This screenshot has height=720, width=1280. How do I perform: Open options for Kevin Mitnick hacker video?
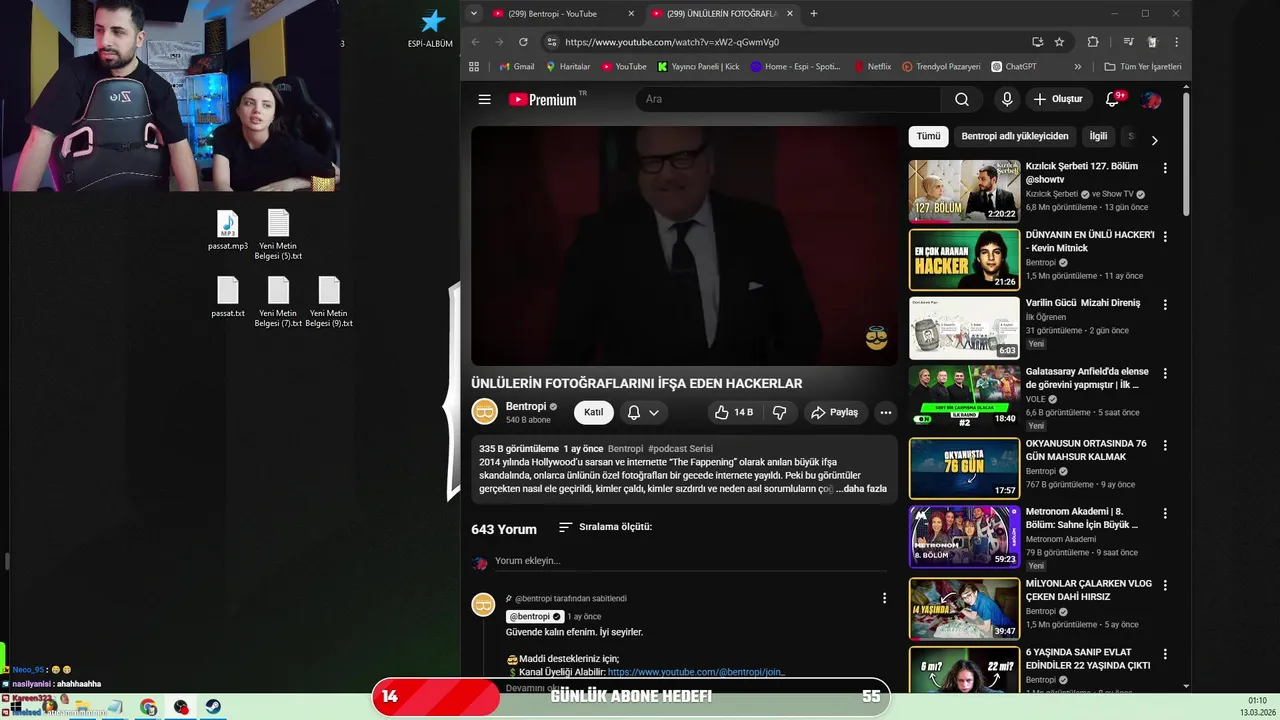click(x=1165, y=237)
